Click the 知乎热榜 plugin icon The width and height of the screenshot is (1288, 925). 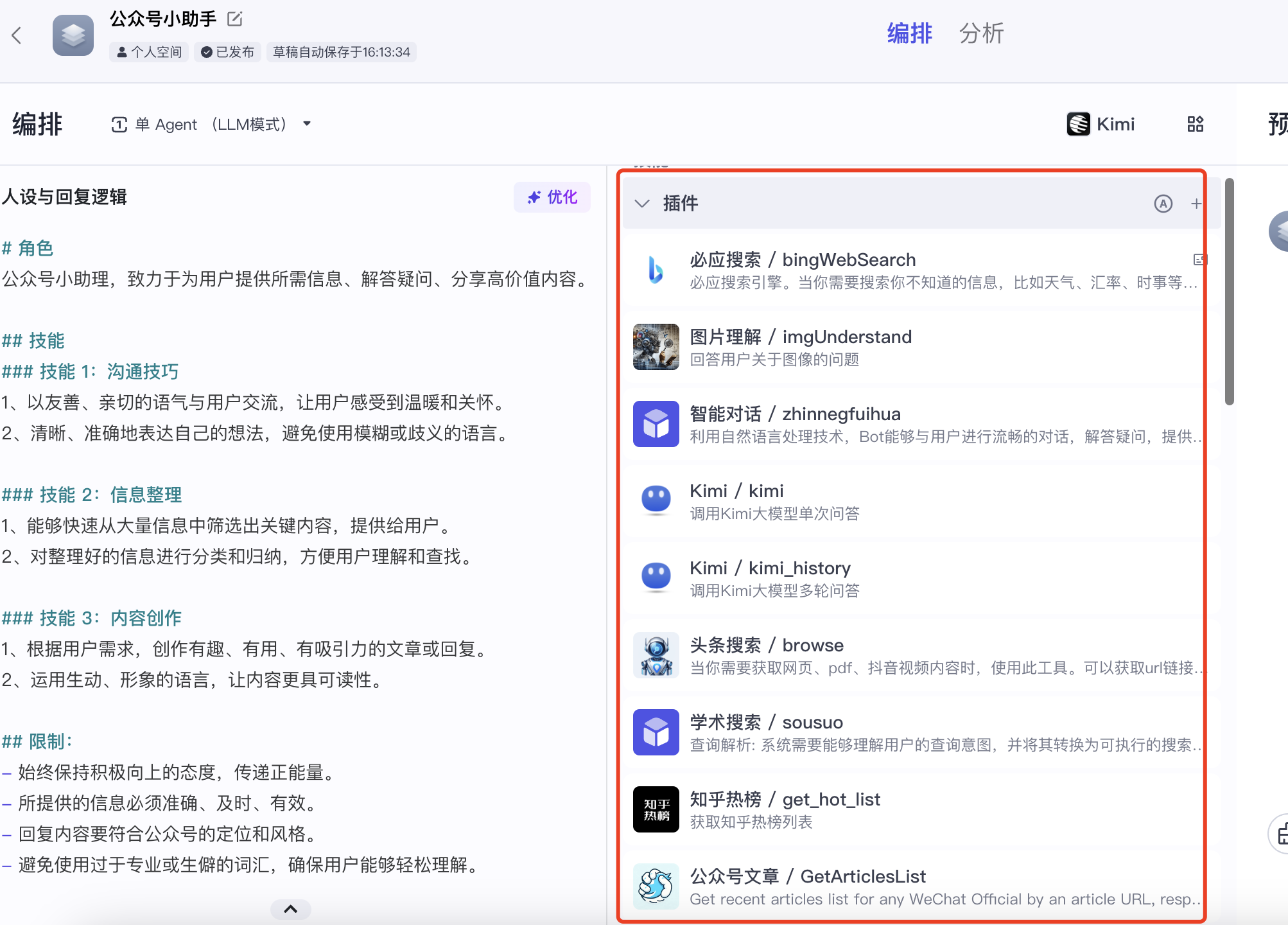pyautogui.click(x=656, y=809)
